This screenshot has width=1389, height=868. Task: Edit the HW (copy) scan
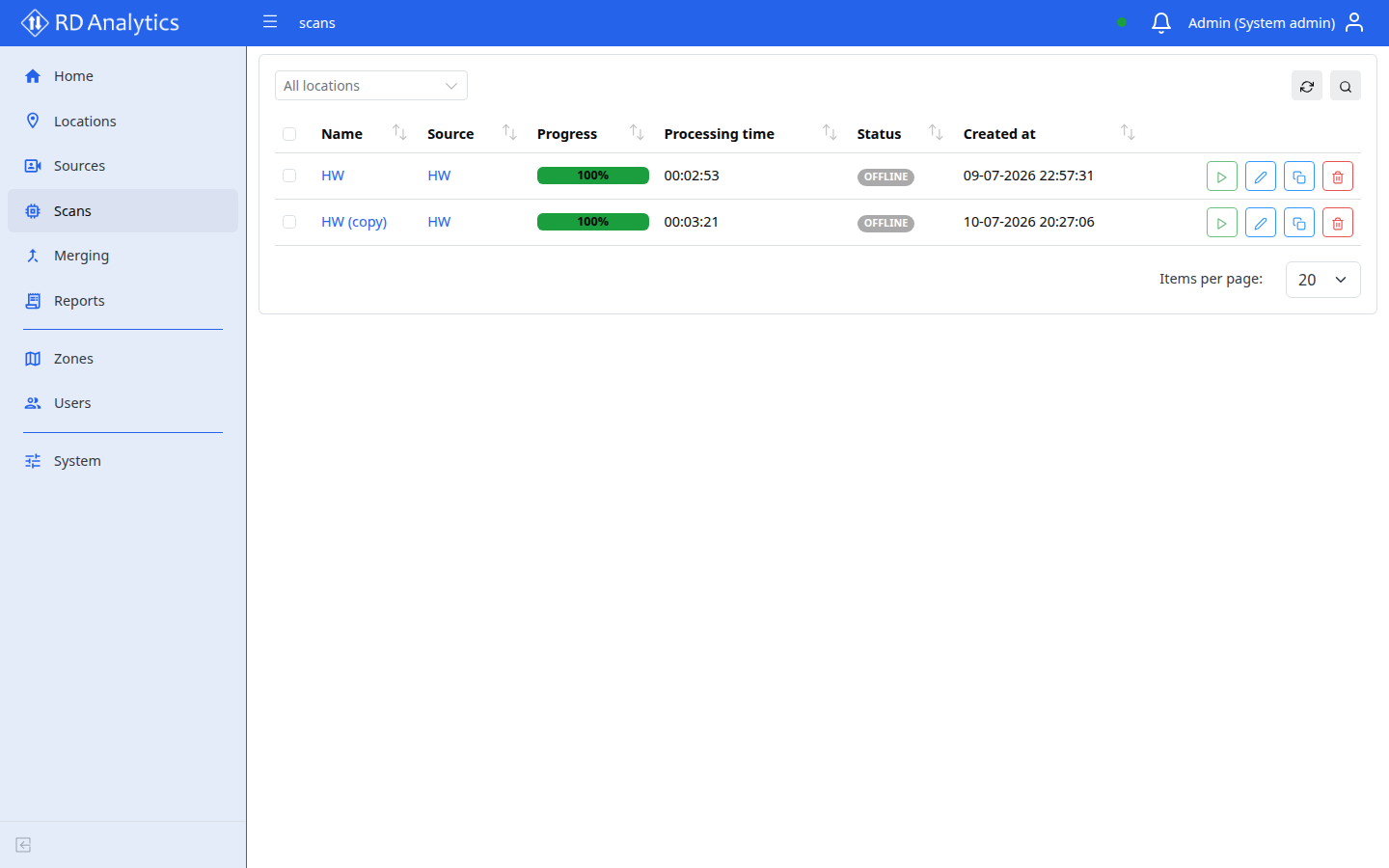(1261, 223)
